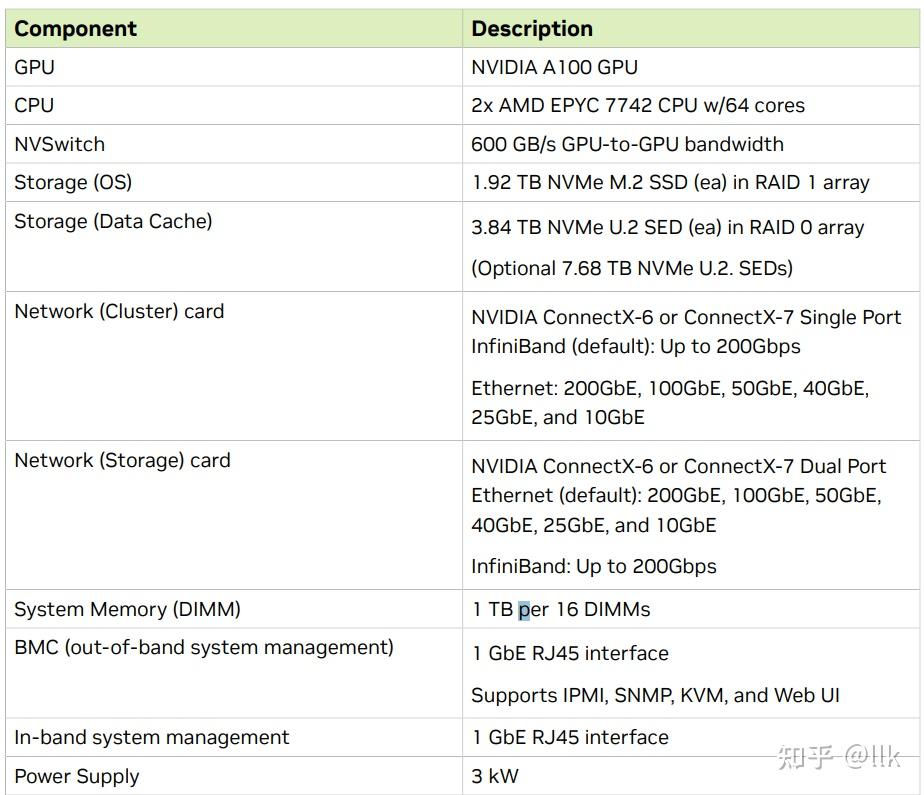The height and width of the screenshot is (795, 924).
Task: Select the Power Supply cell
Action: [234, 776]
